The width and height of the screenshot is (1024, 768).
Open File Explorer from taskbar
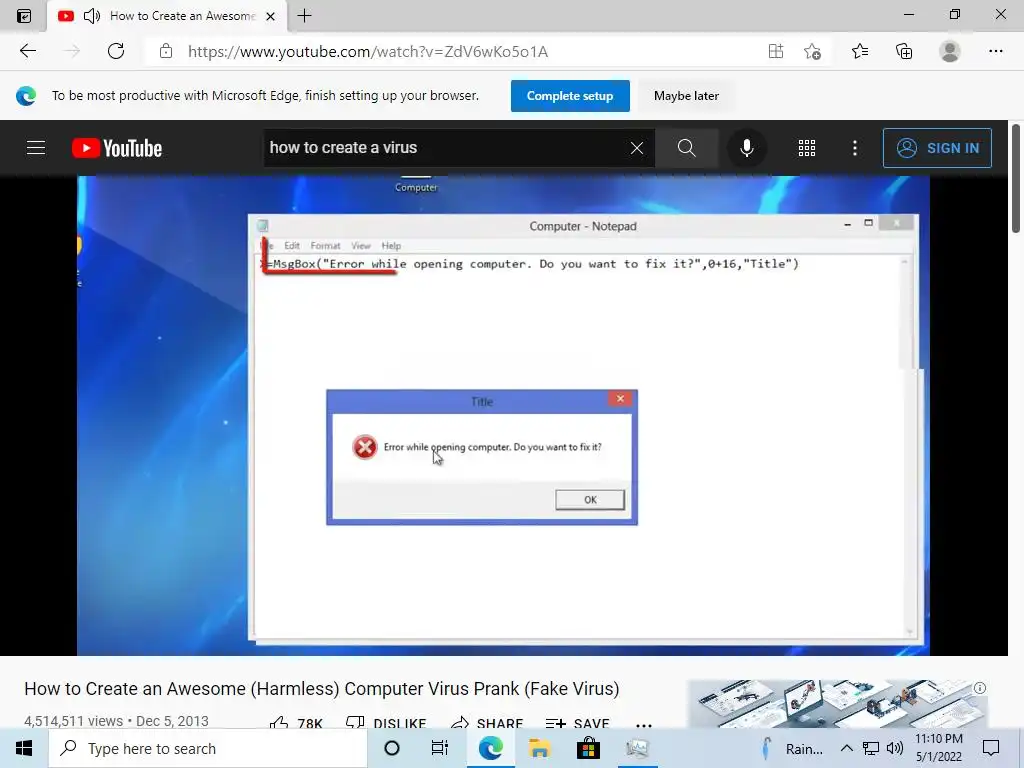point(539,748)
